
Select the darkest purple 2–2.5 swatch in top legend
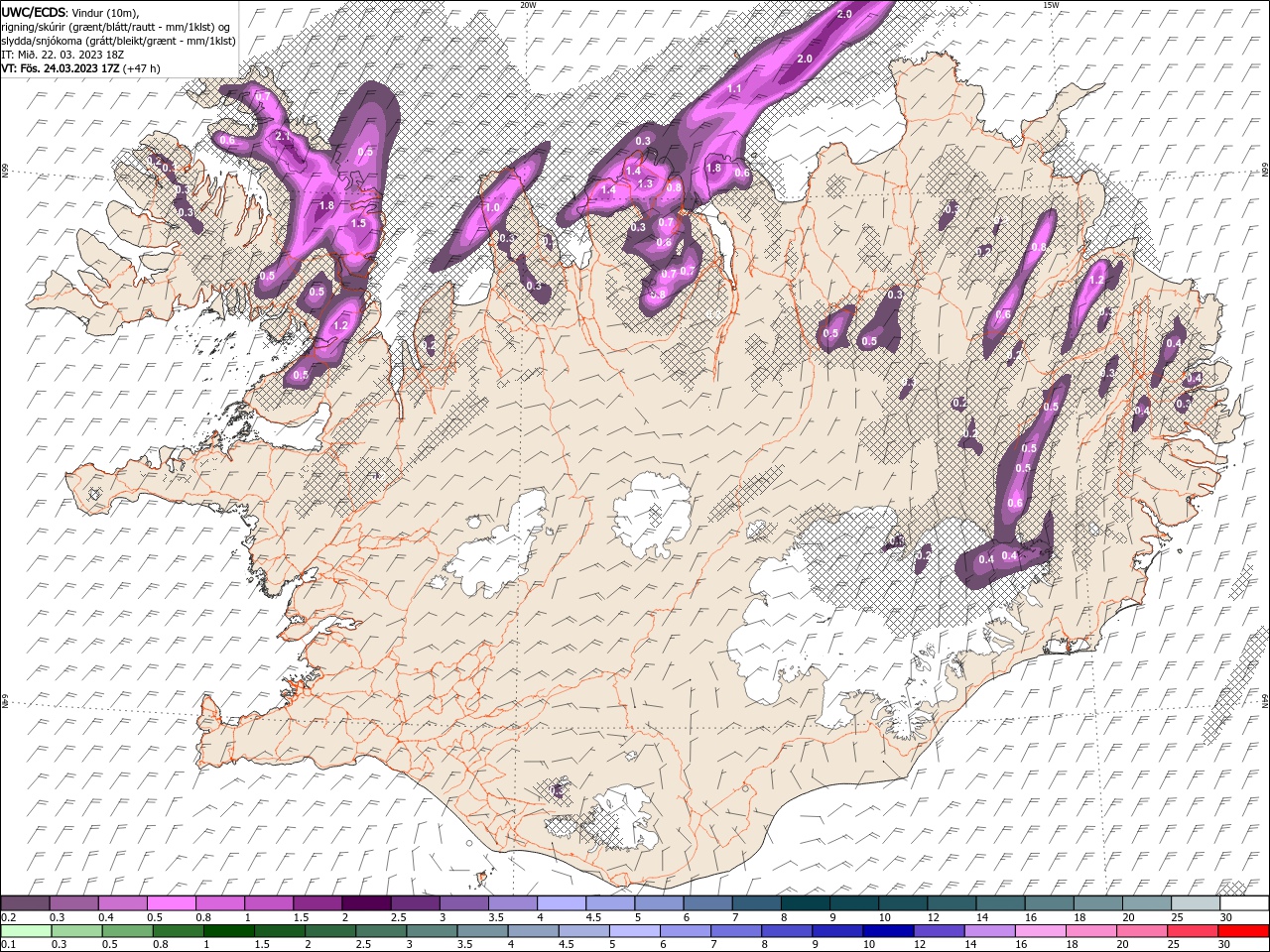click(x=366, y=903)
